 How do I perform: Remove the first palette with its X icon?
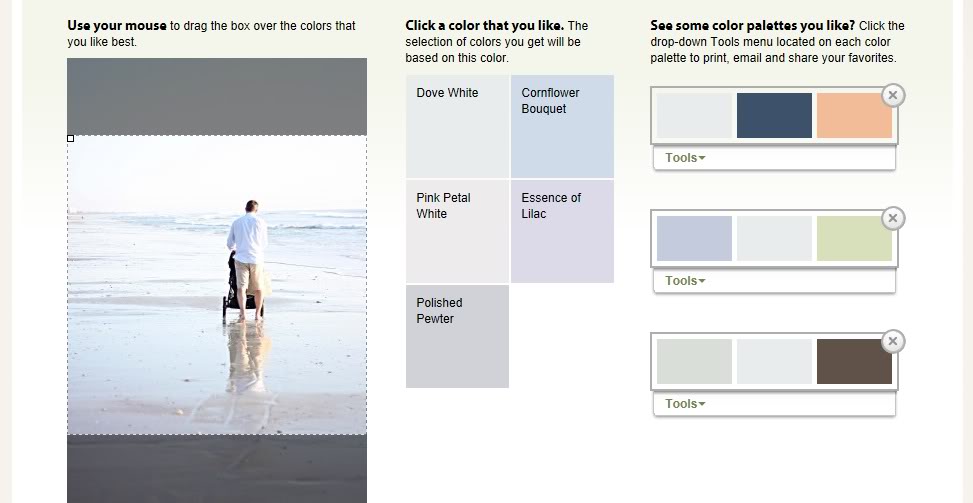[x=893, y=96]
